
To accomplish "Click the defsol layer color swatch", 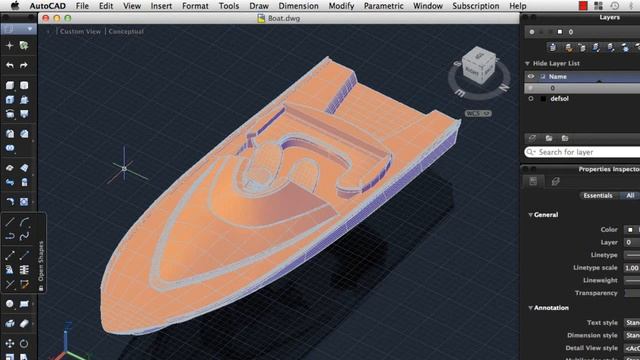I will 543,99.
